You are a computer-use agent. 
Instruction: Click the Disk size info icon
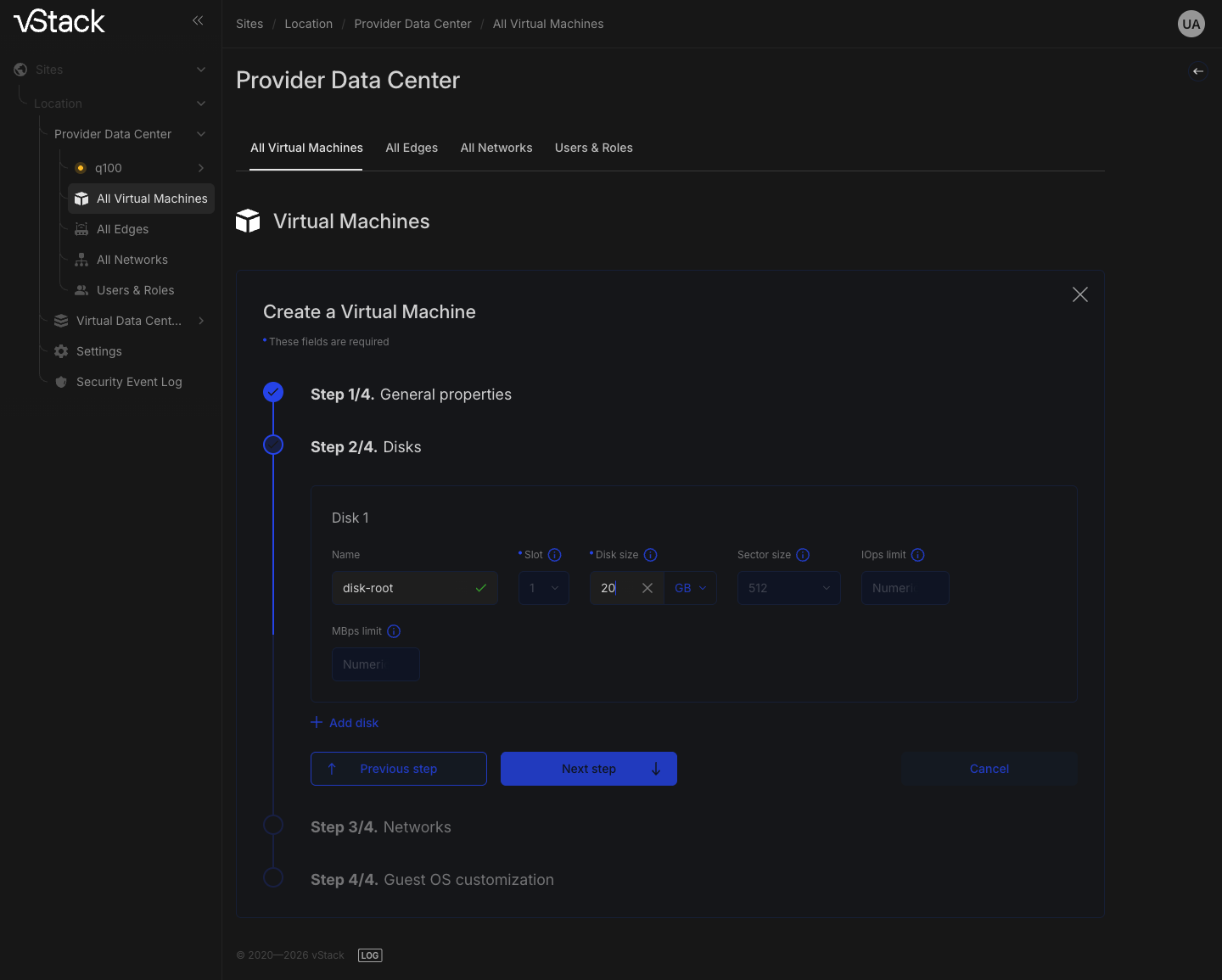(x=651, y=555)
